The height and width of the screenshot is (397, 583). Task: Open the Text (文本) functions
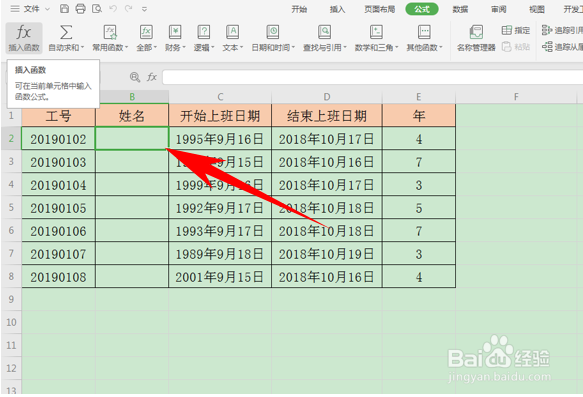233,38
